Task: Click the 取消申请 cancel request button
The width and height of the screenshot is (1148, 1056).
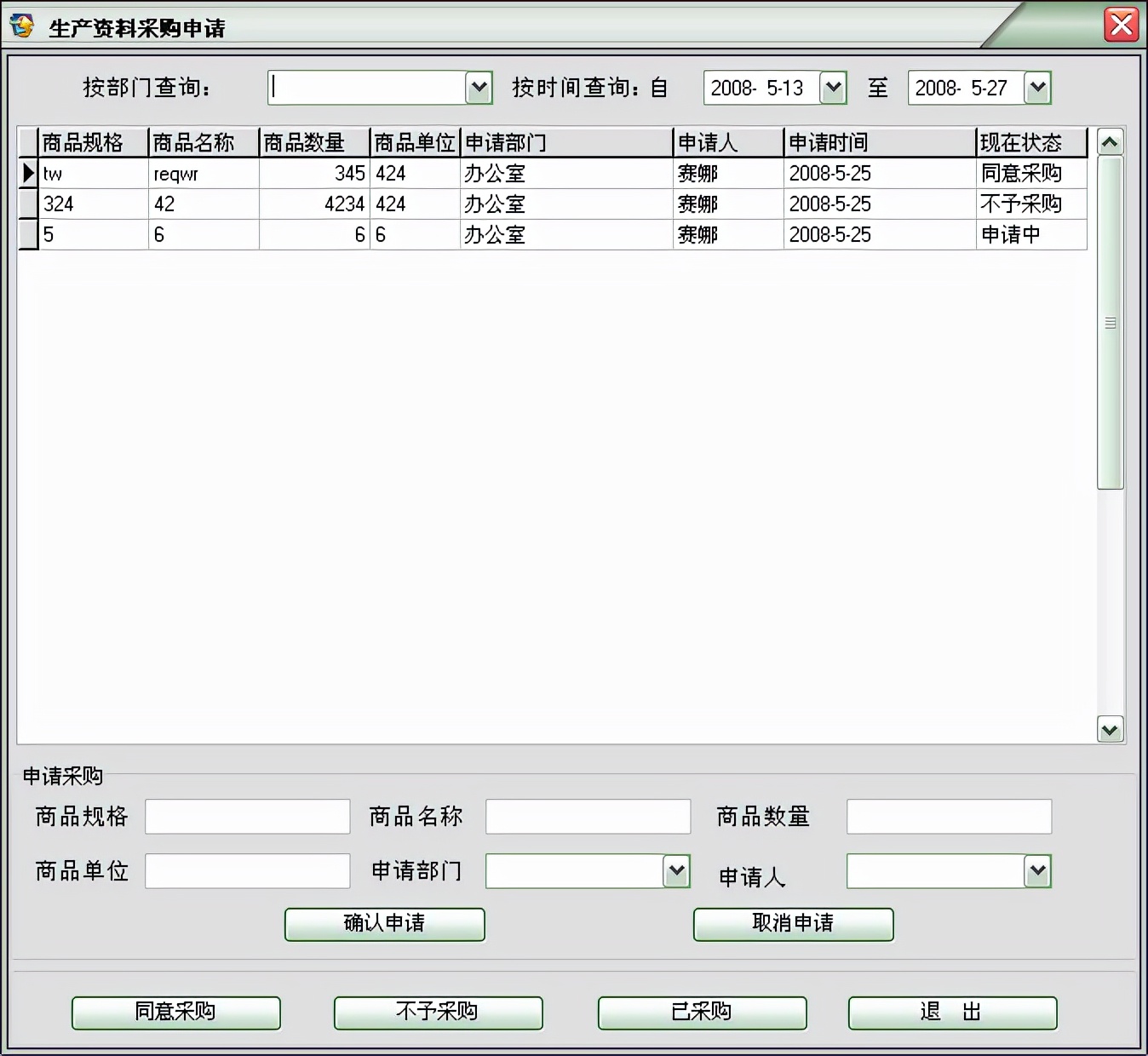Action: [792, 924]
